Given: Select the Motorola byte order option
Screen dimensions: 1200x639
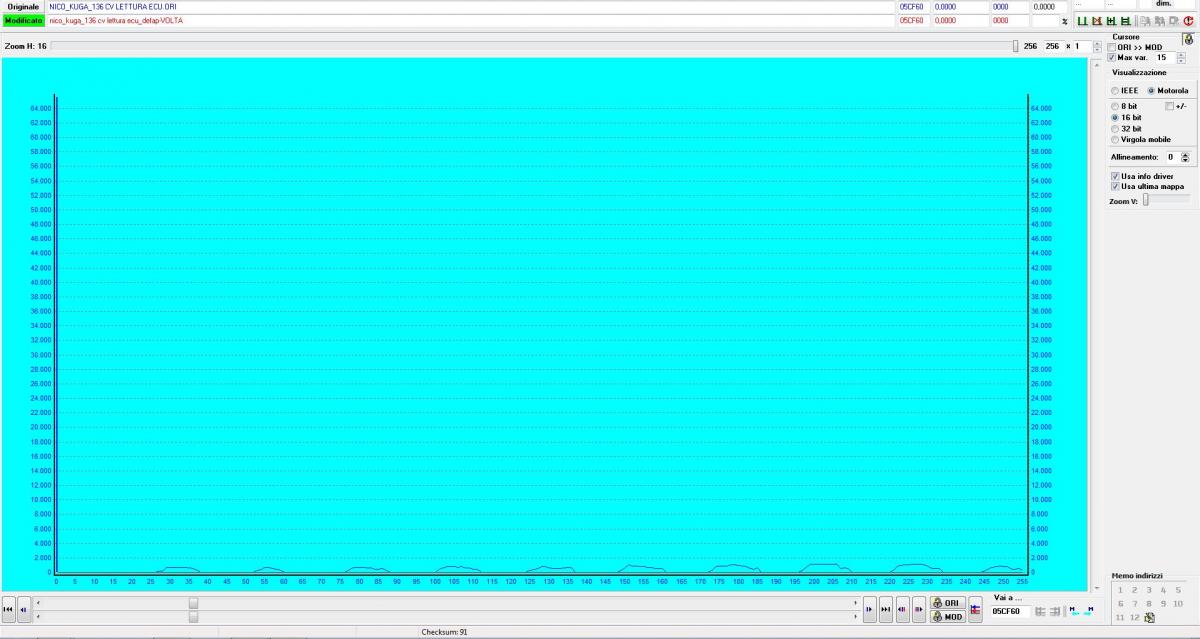Looking at the screenshot, I should [1151, 91].
